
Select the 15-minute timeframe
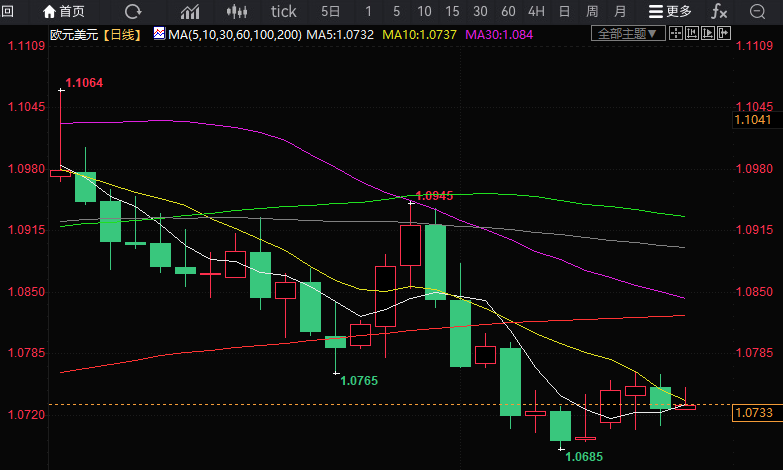[452, 11]
